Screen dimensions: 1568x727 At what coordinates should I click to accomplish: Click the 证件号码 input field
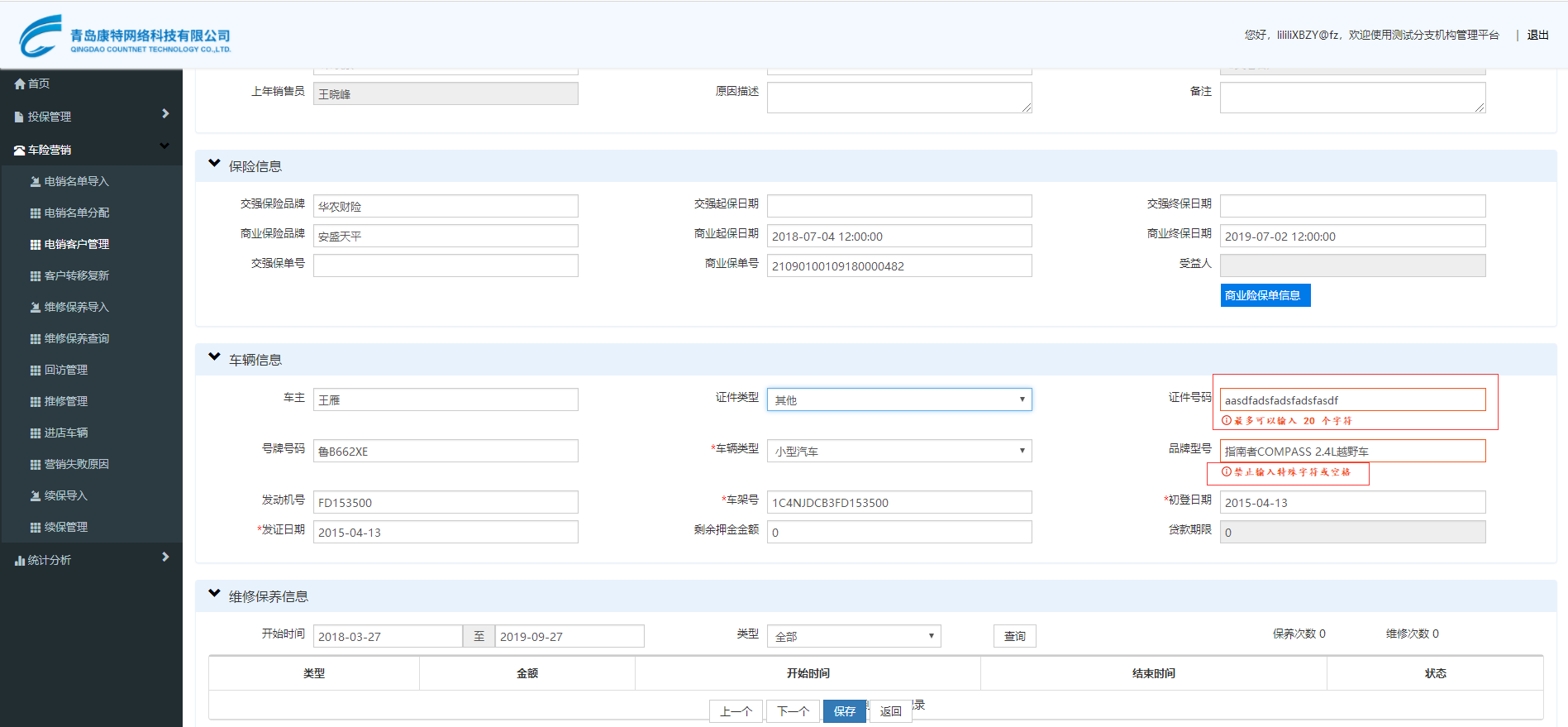coord(1353,399)
